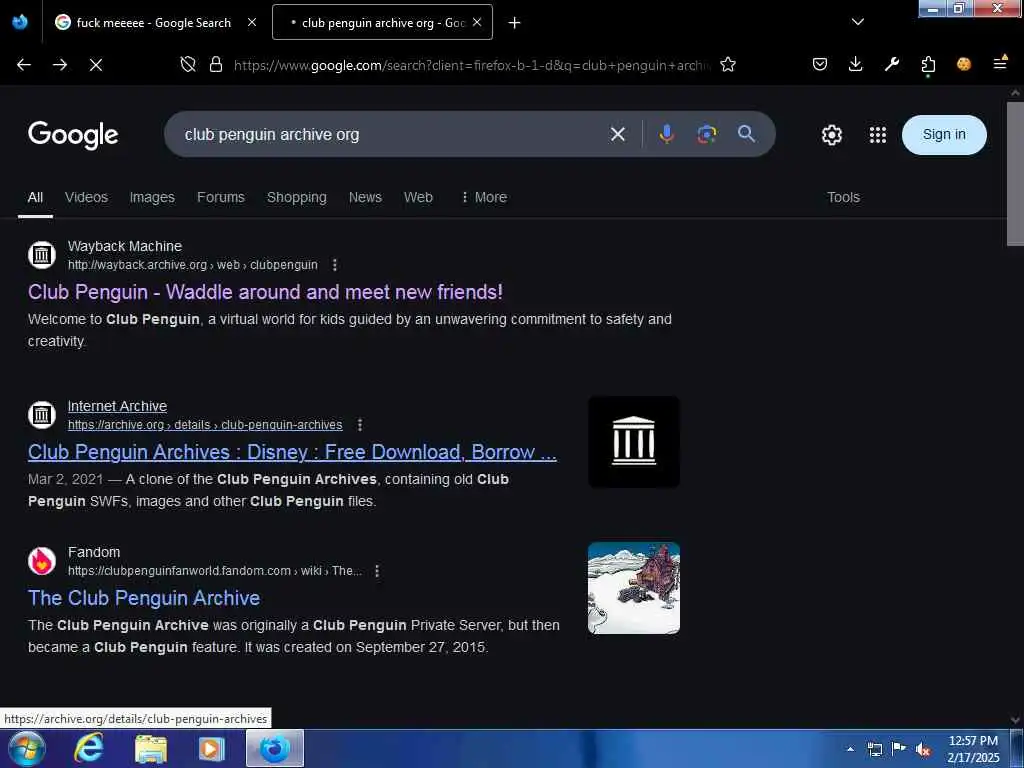
Task: Open the Windows Start menu
Action: [27, 748]
